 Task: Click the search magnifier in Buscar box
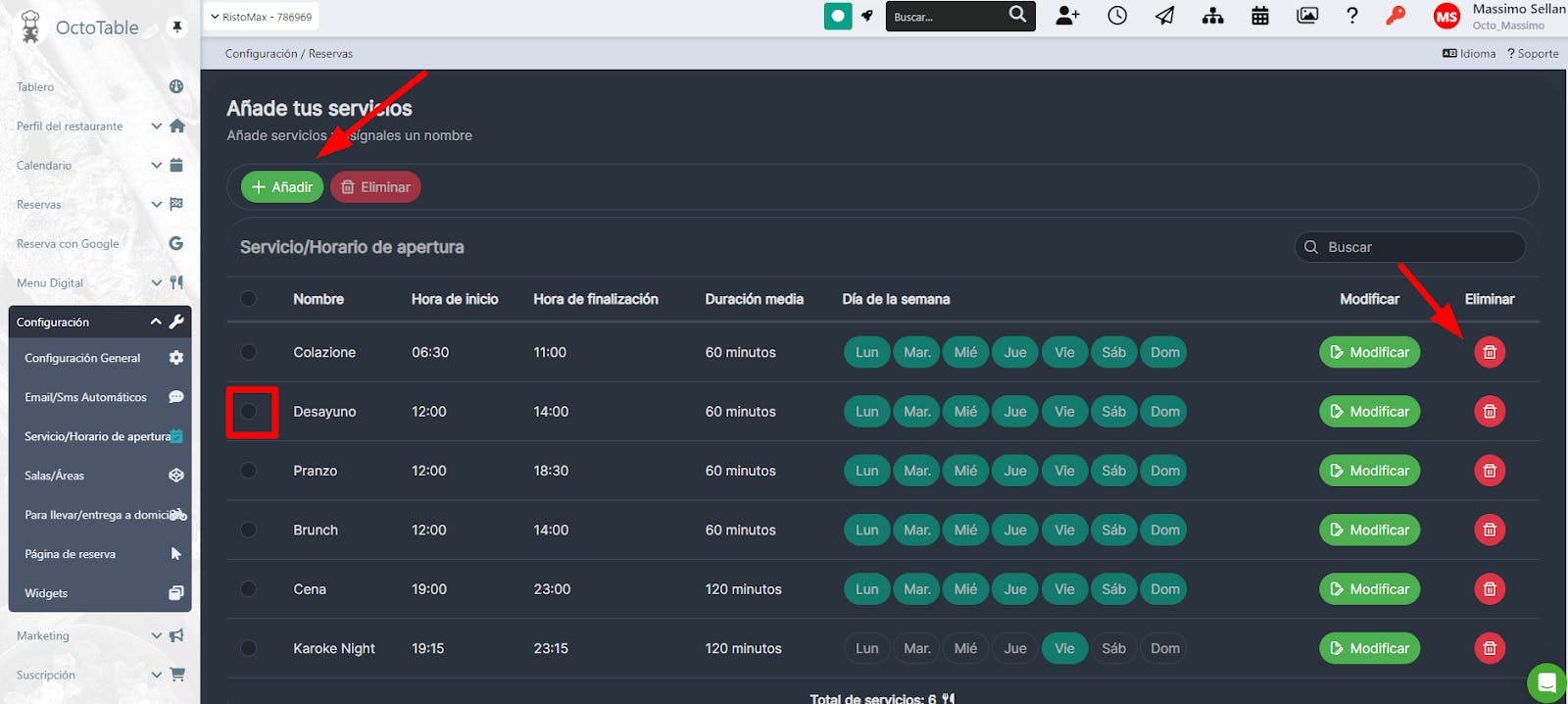pos(1018,15)
